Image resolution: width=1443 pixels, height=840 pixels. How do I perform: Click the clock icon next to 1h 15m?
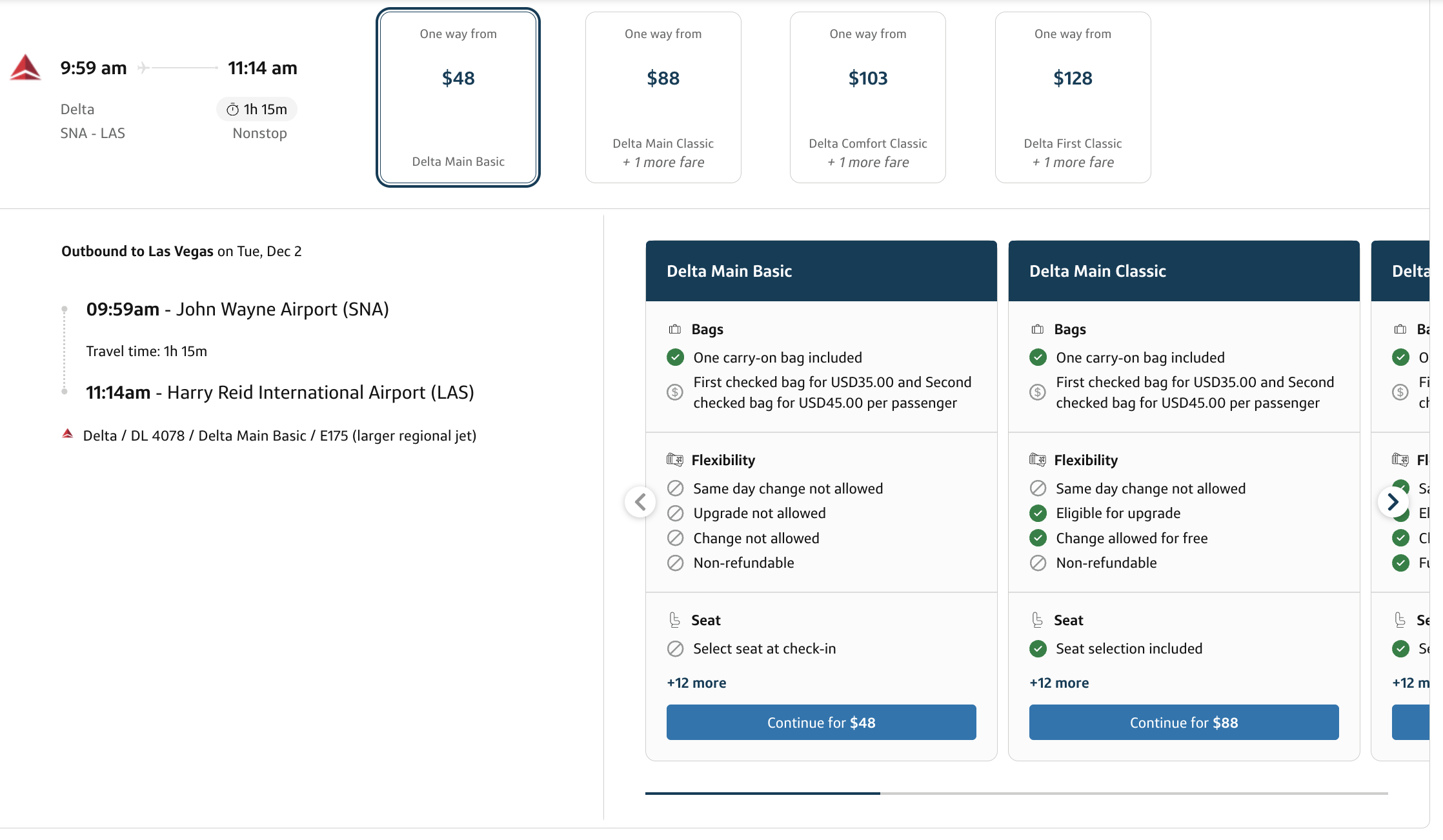[232, 110]
